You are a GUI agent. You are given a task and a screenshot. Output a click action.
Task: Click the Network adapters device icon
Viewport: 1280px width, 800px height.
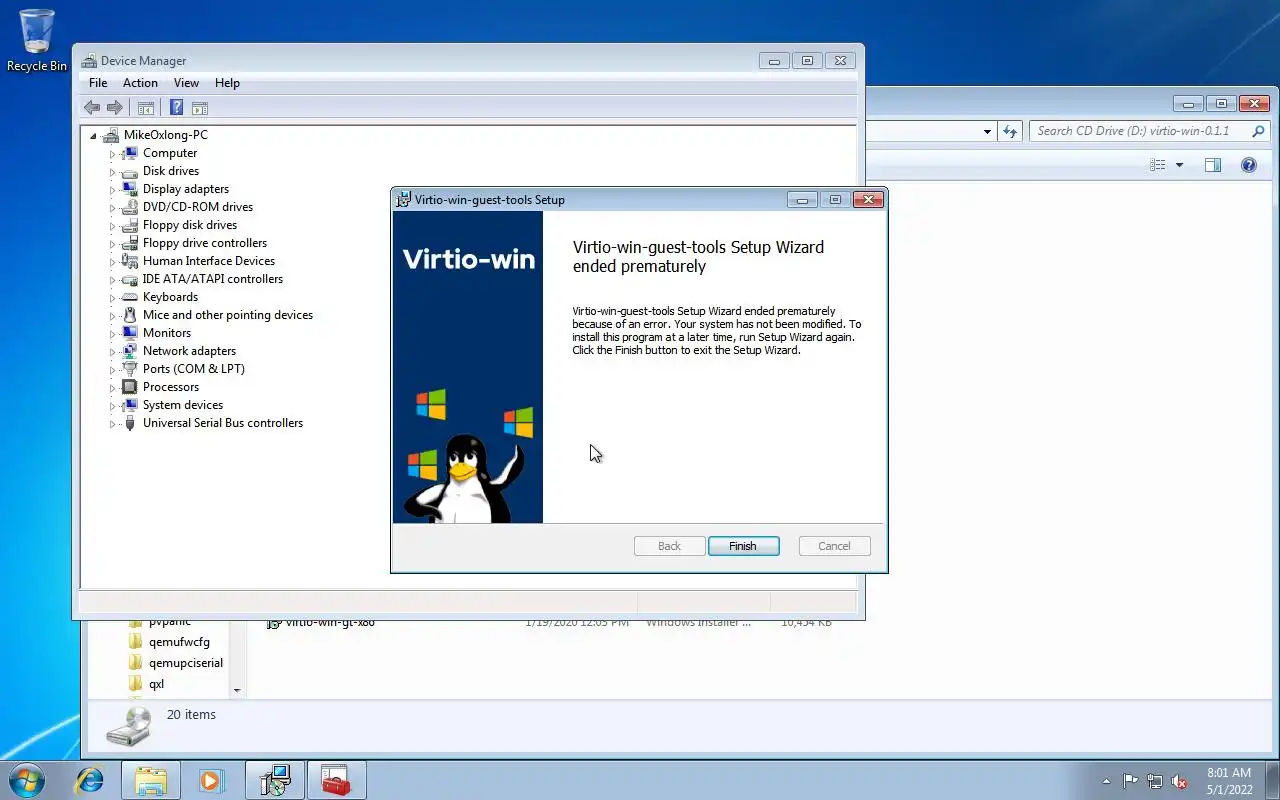click(x=129, y=351)
